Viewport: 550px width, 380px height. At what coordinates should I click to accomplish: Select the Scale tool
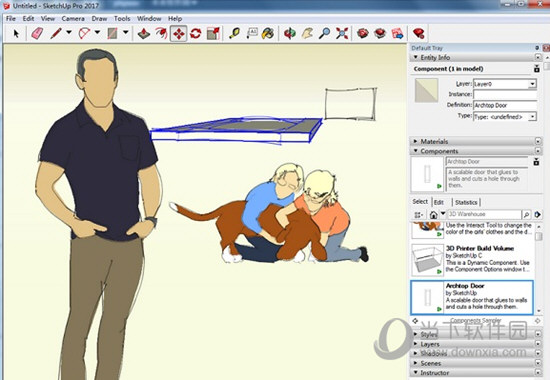pos(213,34)
